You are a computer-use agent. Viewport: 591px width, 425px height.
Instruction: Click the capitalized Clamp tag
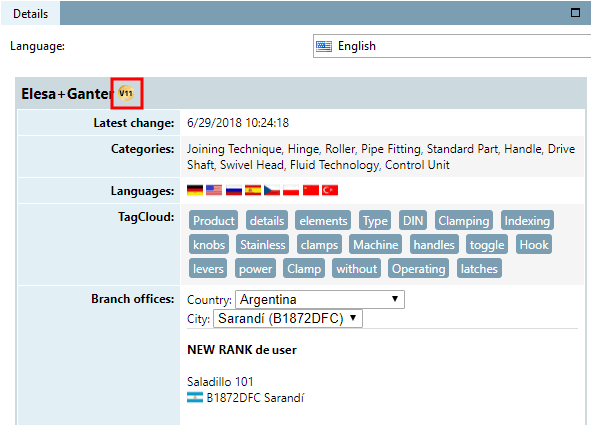304,269
